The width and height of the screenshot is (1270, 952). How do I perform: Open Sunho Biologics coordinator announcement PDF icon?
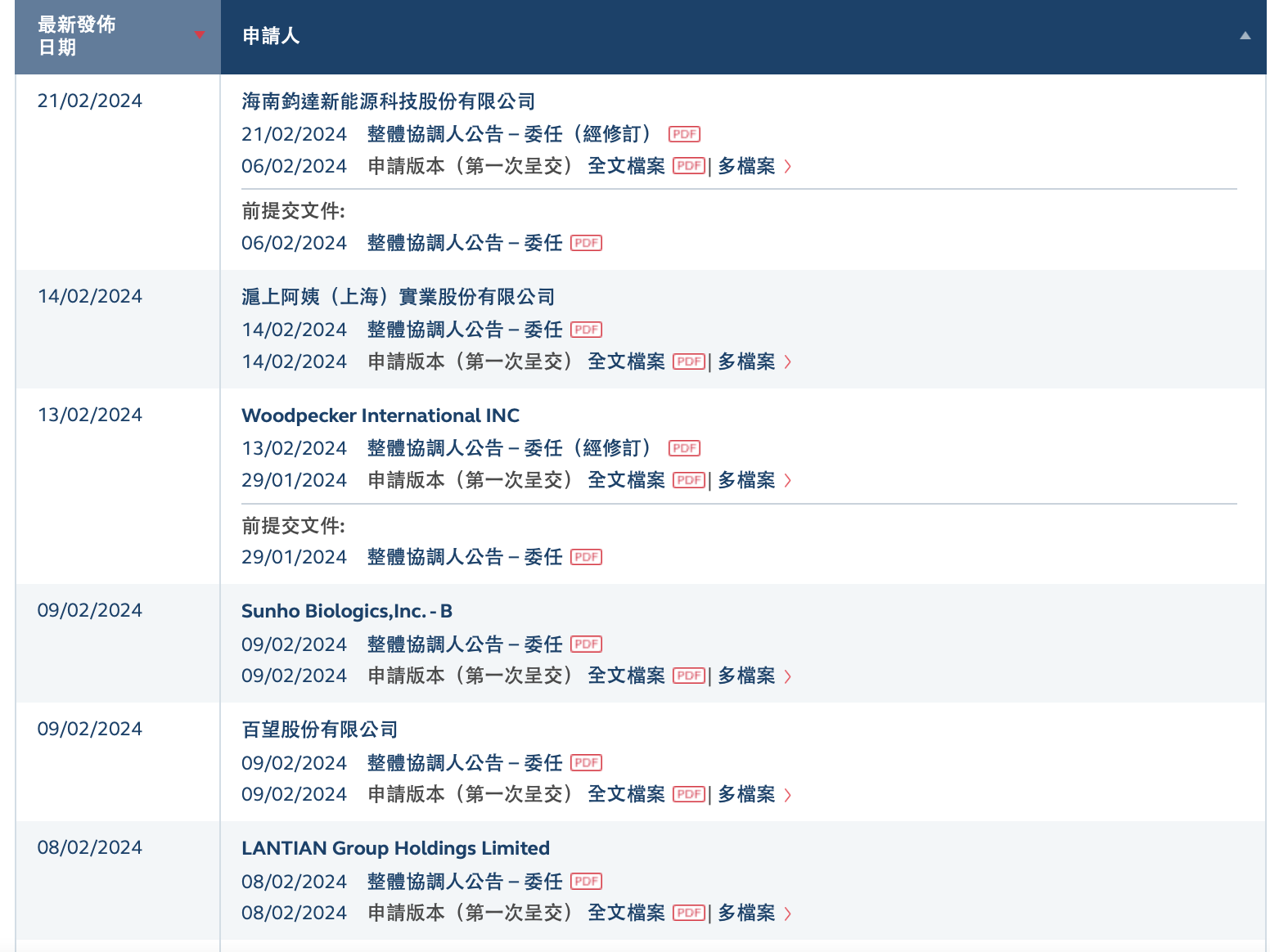click(586, 644)
